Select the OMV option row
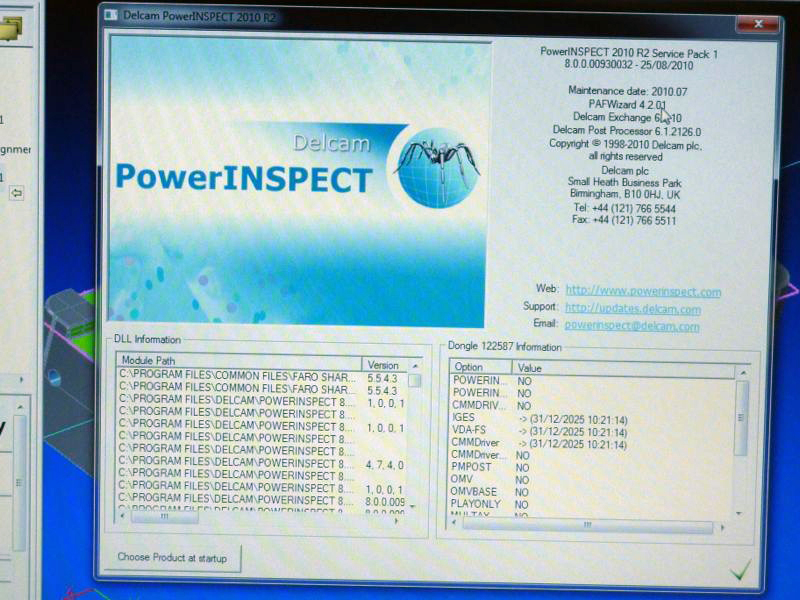800x600 pixels. click(591, 480)
